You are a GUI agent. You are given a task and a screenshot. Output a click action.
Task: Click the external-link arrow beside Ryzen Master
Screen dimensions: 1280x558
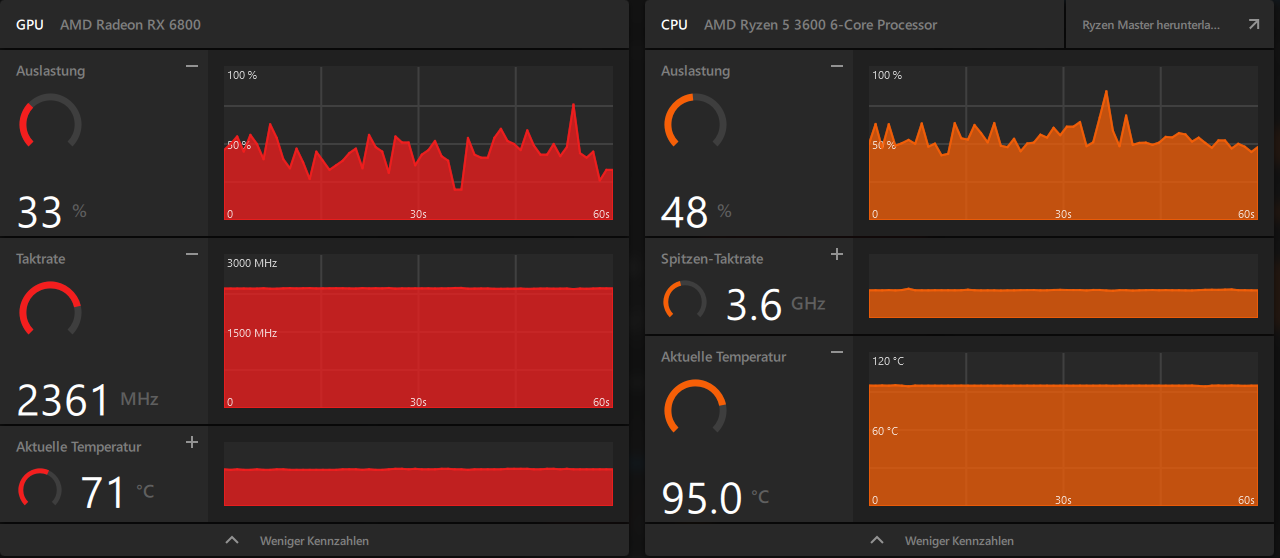[x=1253, y=24]
